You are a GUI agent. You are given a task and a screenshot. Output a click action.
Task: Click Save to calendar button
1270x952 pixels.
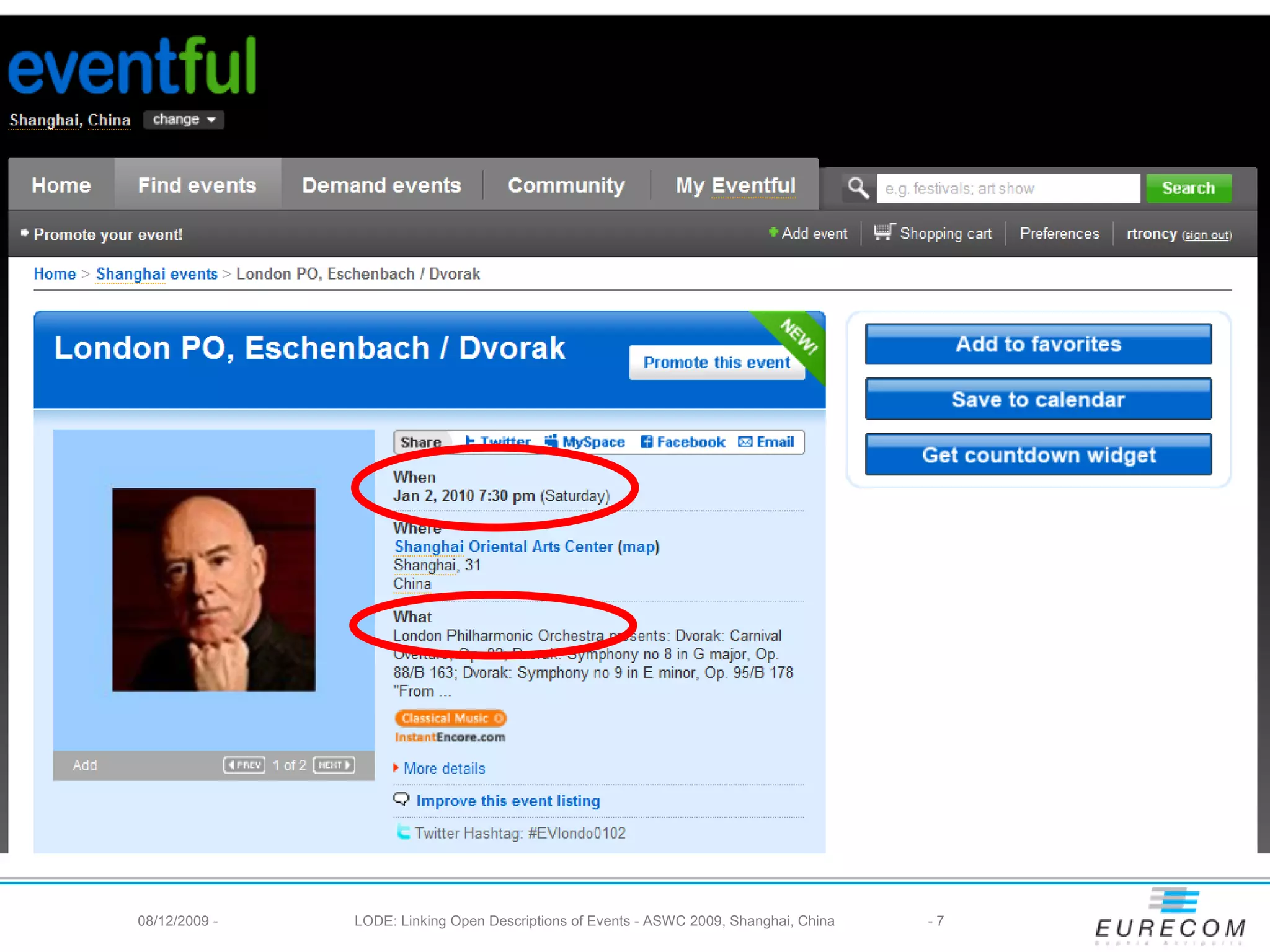click(x=1039, y=399)
